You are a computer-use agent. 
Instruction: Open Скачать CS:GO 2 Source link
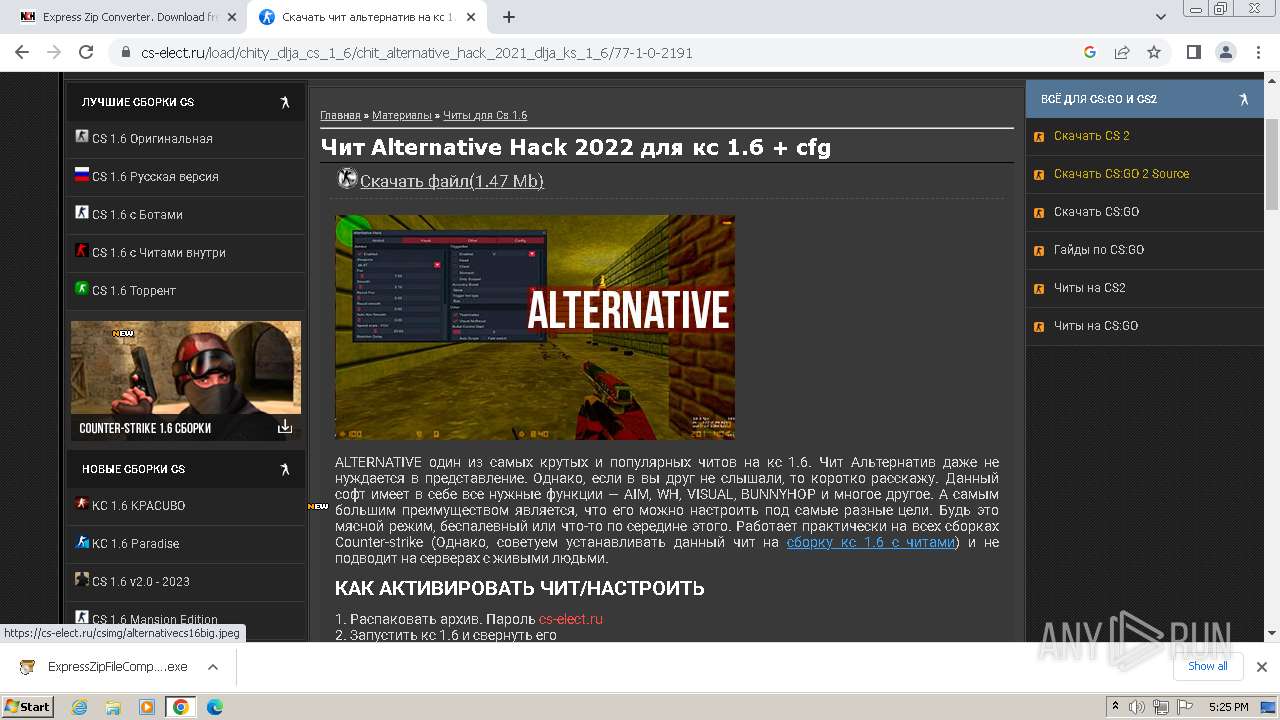click(x=1122, y=174)
